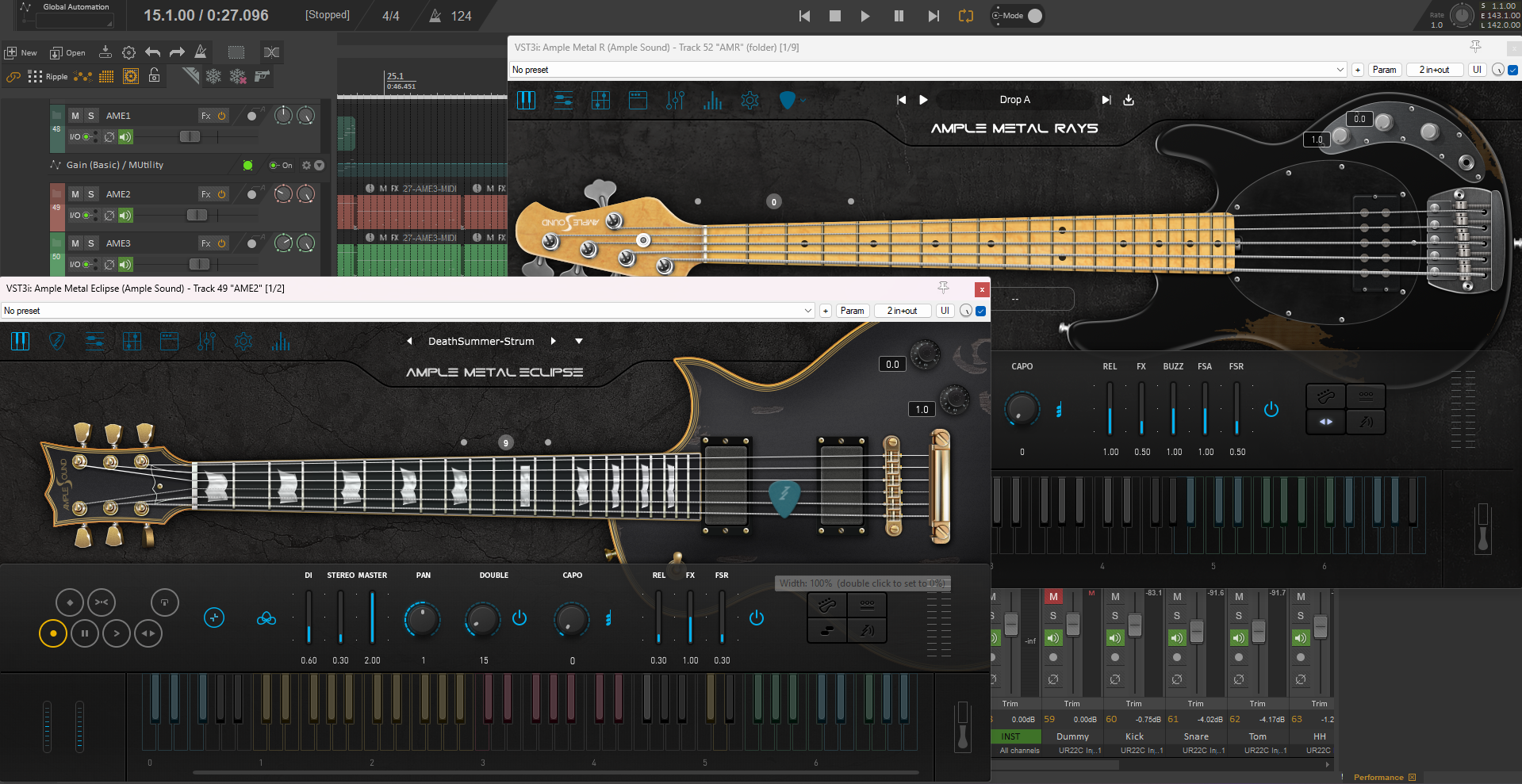1522x784 pixels.
Task: Toggle the envelope On button for Gain
Action: (281, 166)
